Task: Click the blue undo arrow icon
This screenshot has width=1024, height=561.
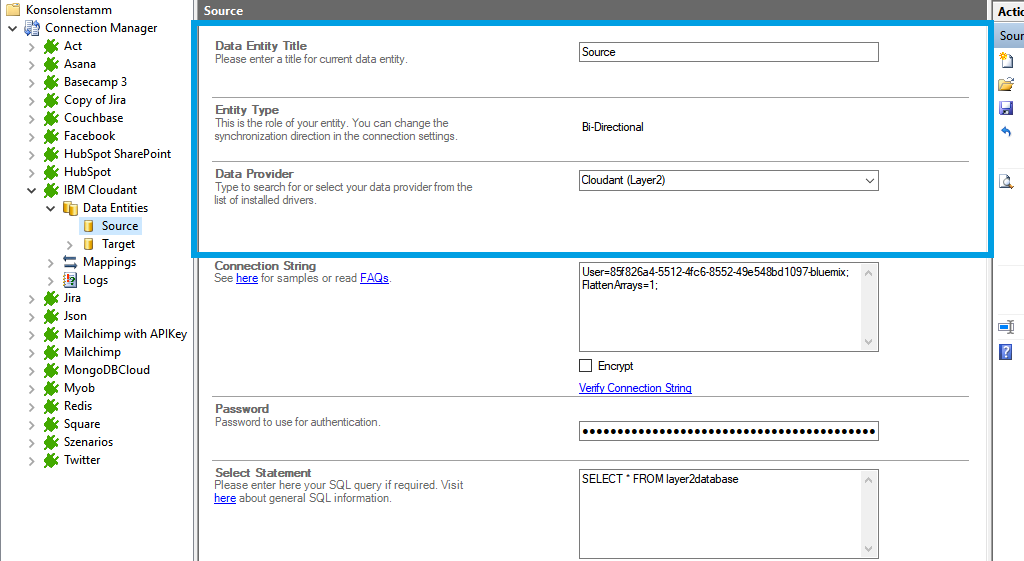Action: click(1006, 132)
